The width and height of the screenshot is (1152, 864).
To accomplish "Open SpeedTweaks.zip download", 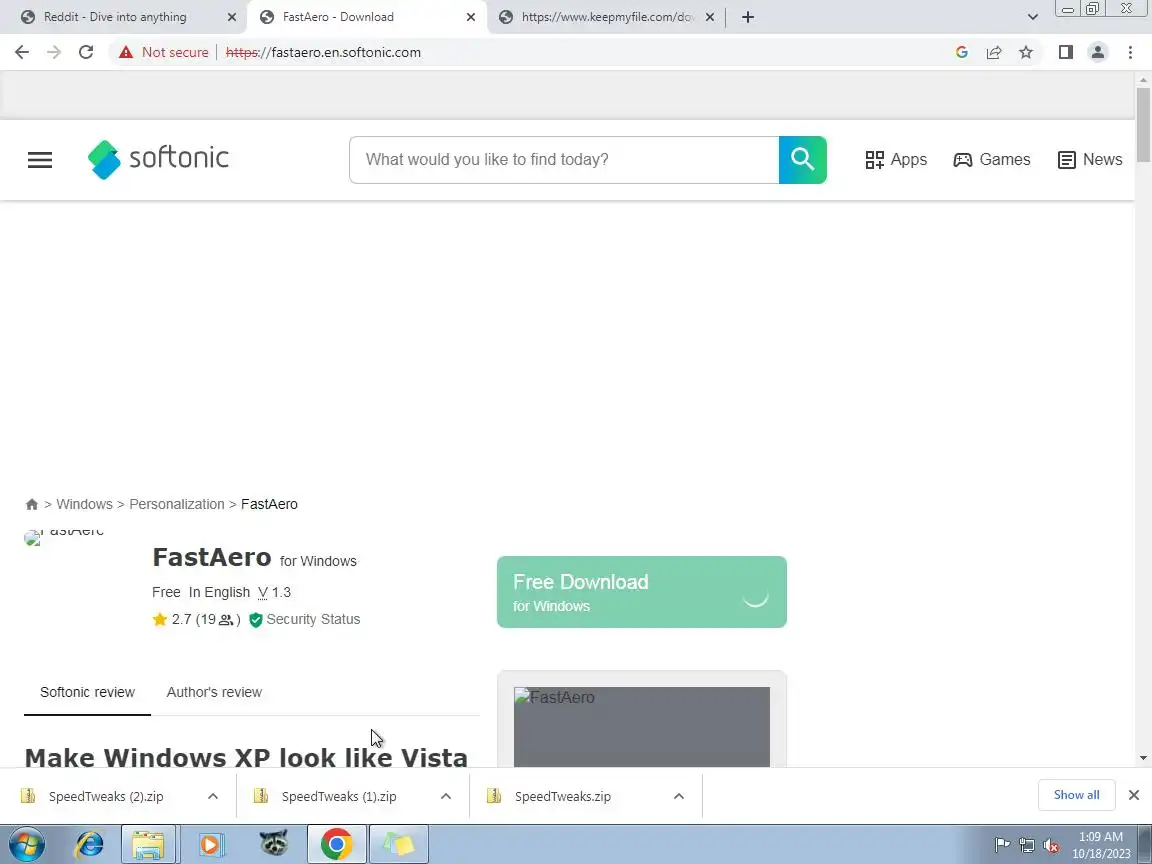I will point(561,796).
